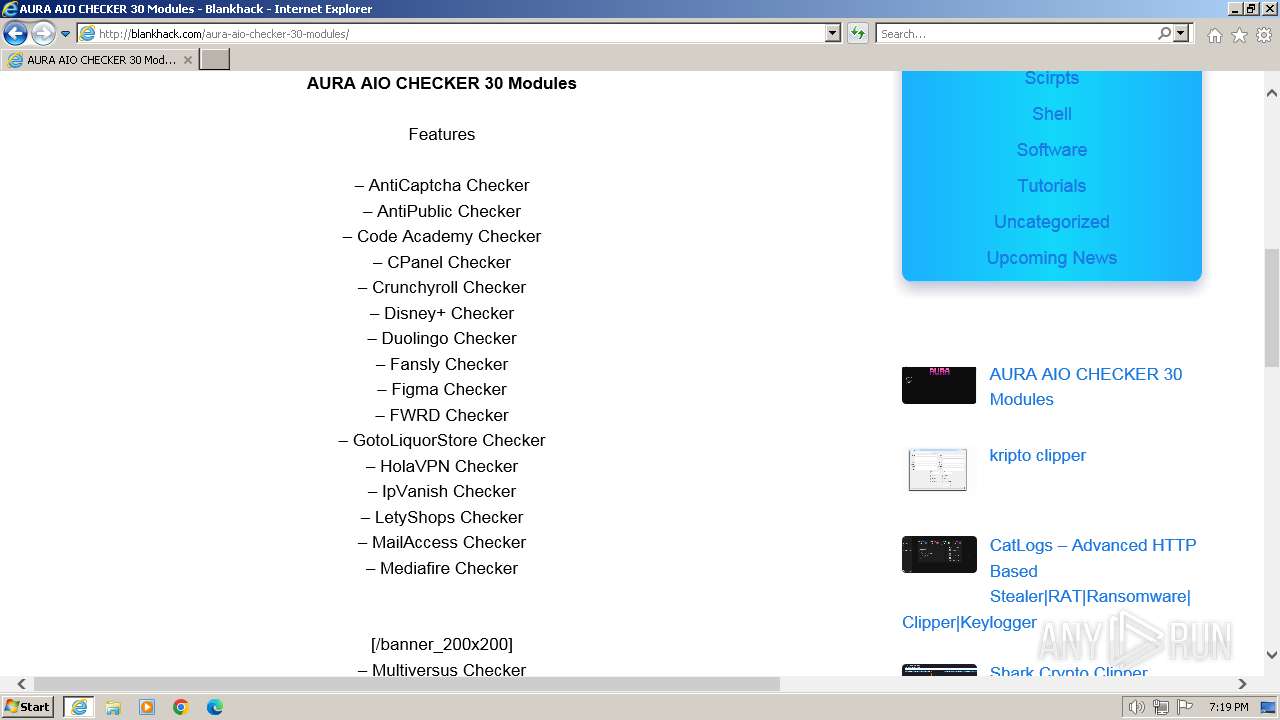Click the vertical scrollbar thumb
The image size is (1280, 720).
1272,308
